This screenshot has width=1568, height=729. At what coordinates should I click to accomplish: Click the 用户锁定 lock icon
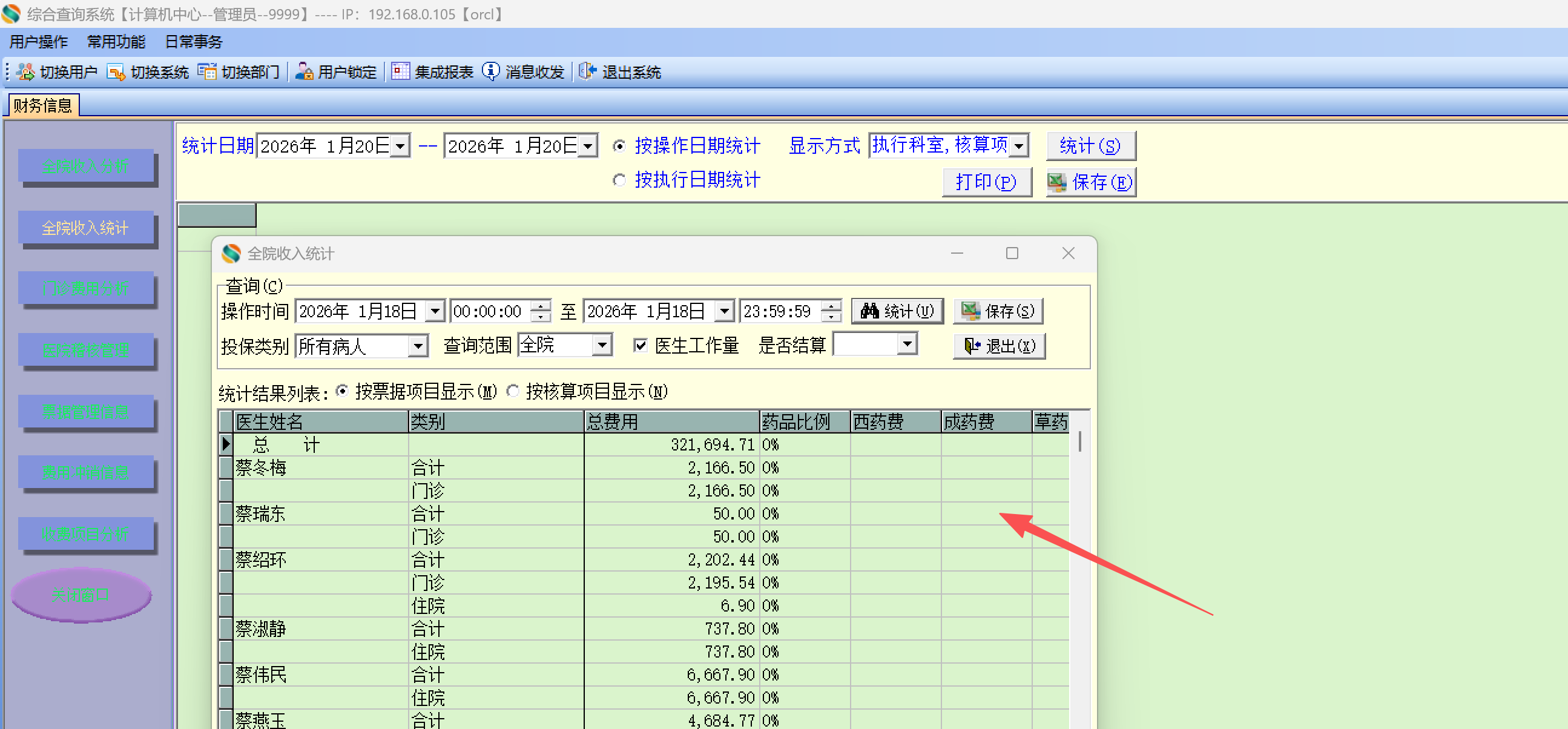pos(304,72)
